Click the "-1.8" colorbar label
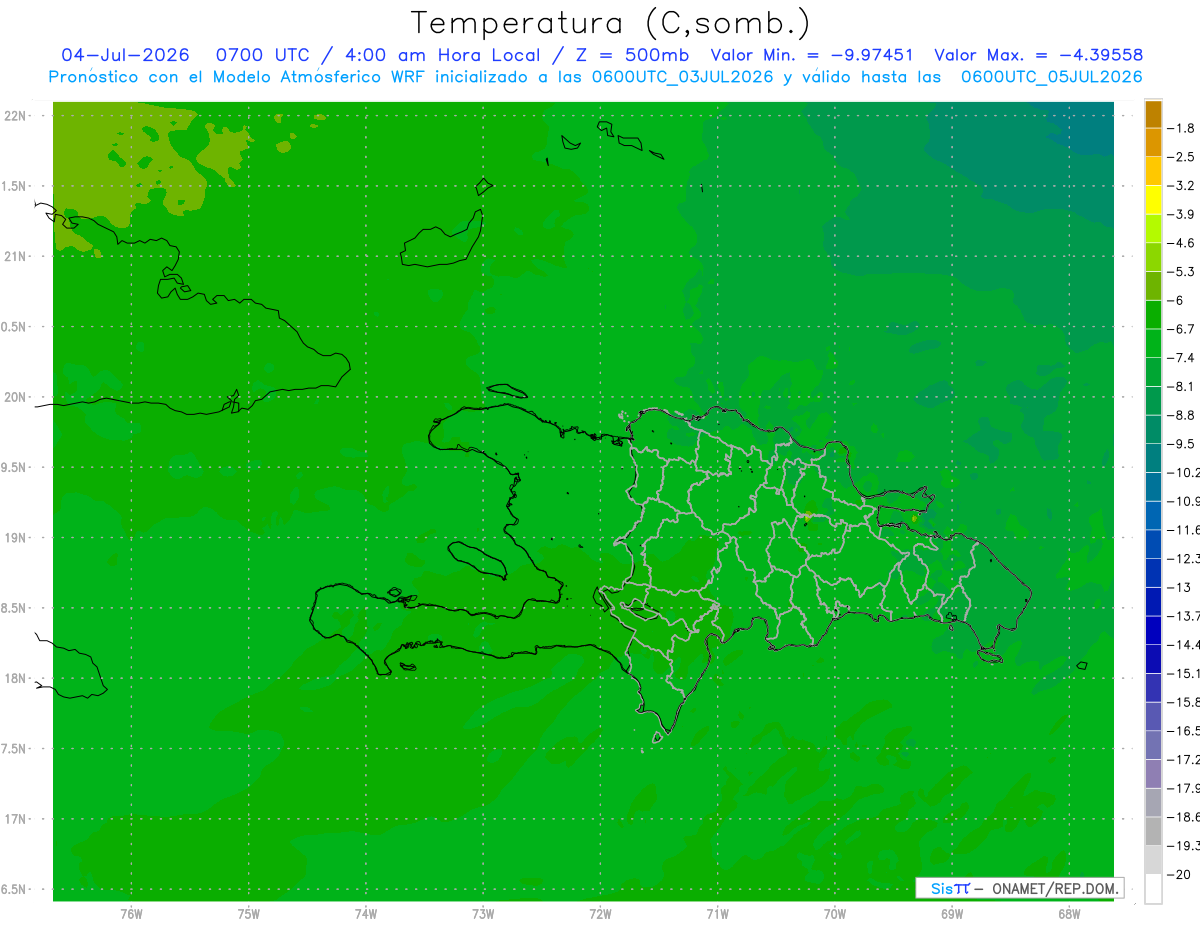This screenshot has width=1200, height=927. (1181, 128)
